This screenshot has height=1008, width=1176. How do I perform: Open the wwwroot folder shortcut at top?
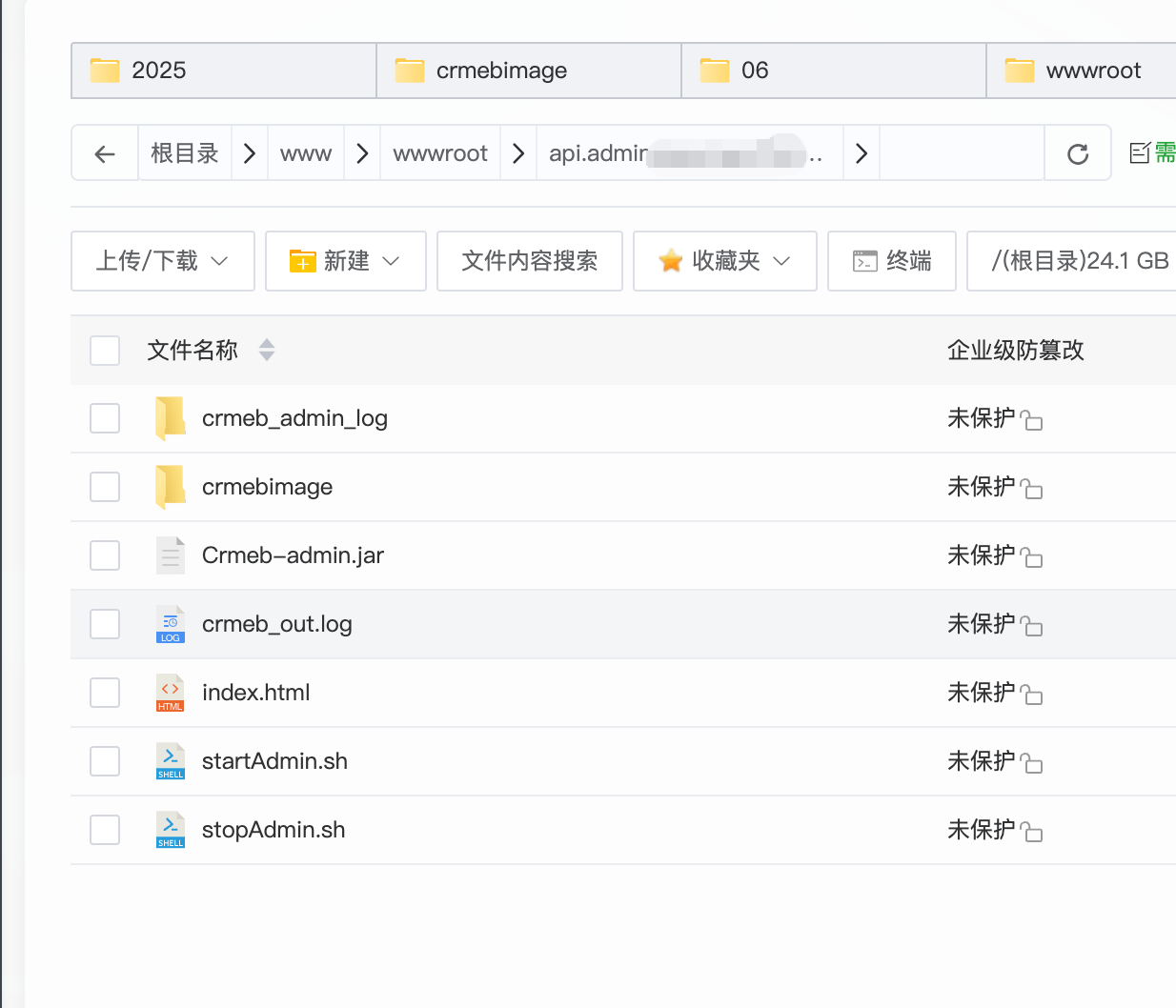(x=1082, y=71)
